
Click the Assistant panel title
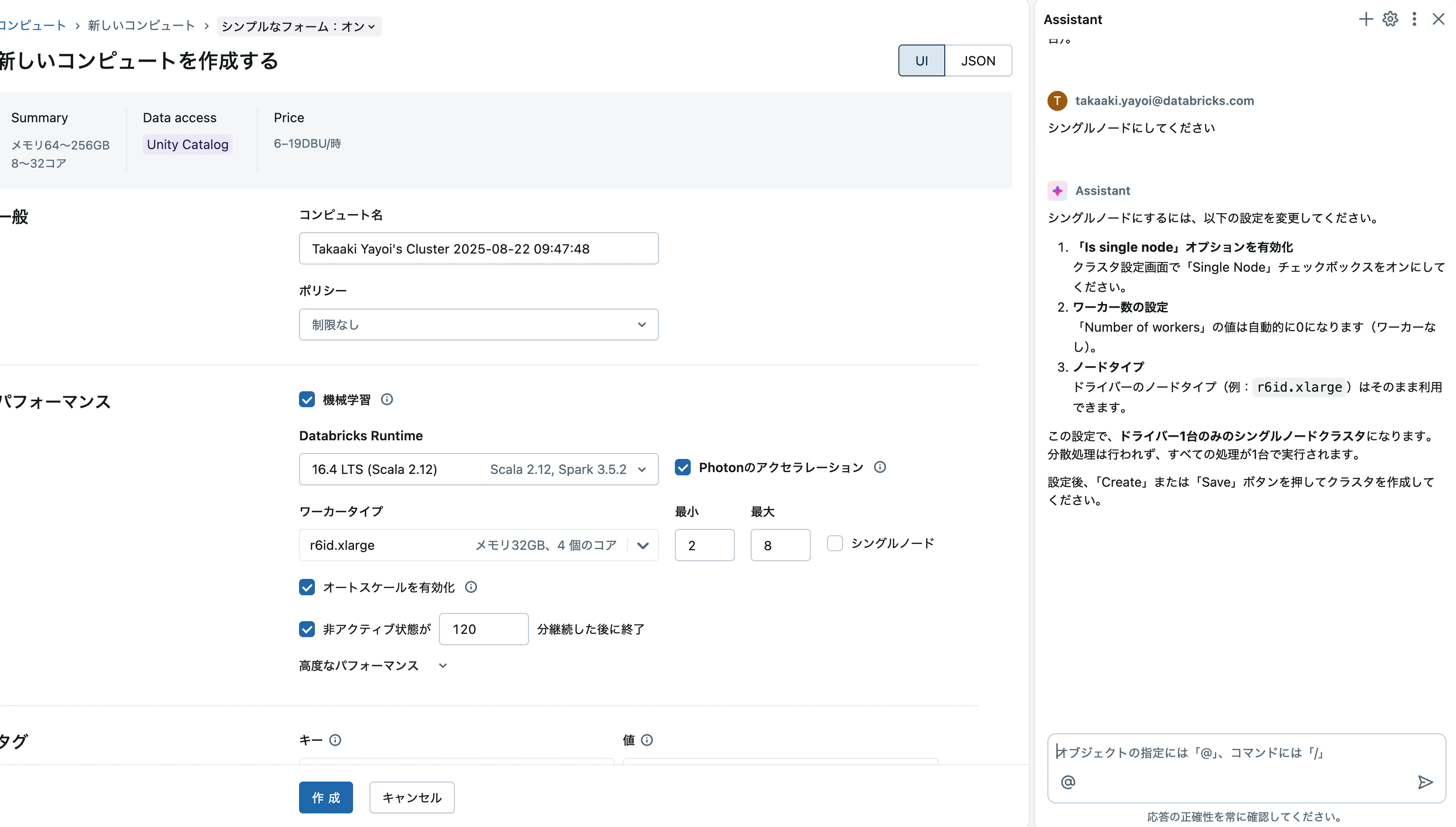tap(1072, 19)
